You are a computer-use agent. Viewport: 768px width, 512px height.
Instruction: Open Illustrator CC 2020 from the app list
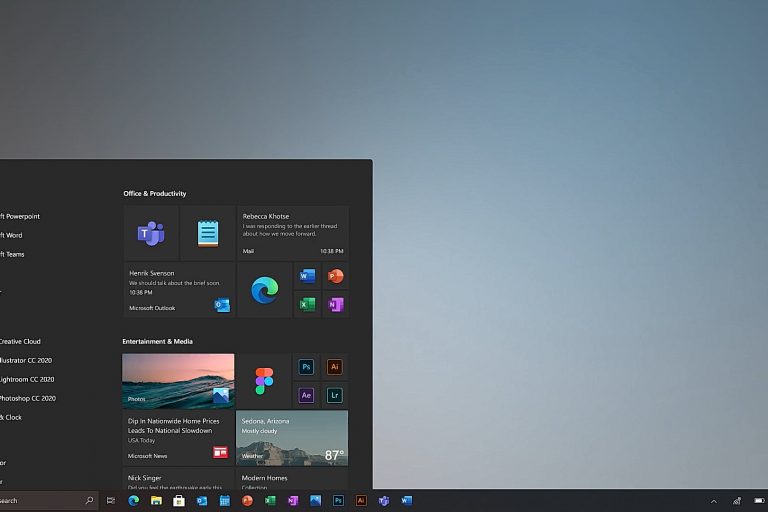point(26,361)
